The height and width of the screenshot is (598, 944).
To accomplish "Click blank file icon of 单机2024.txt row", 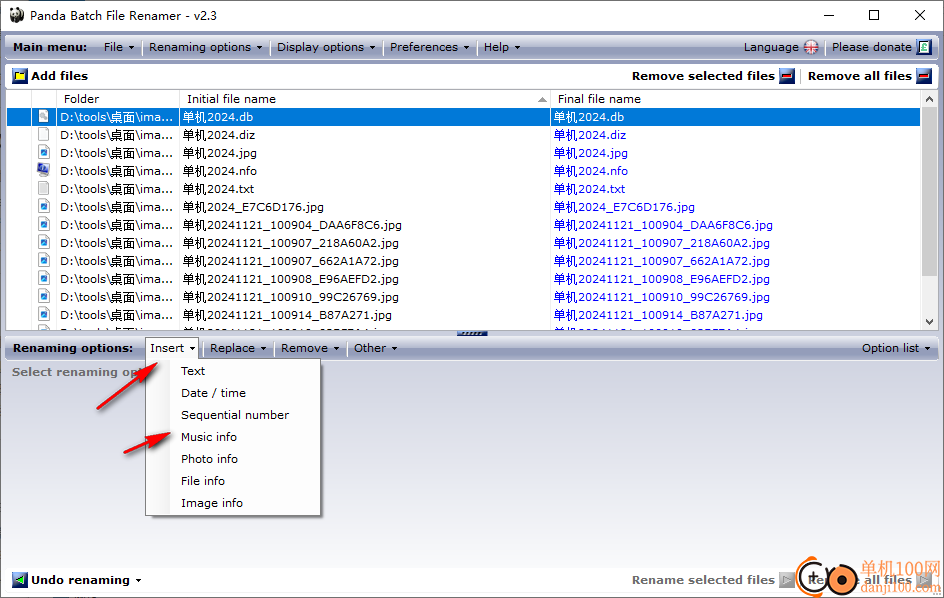I will 43,188.
